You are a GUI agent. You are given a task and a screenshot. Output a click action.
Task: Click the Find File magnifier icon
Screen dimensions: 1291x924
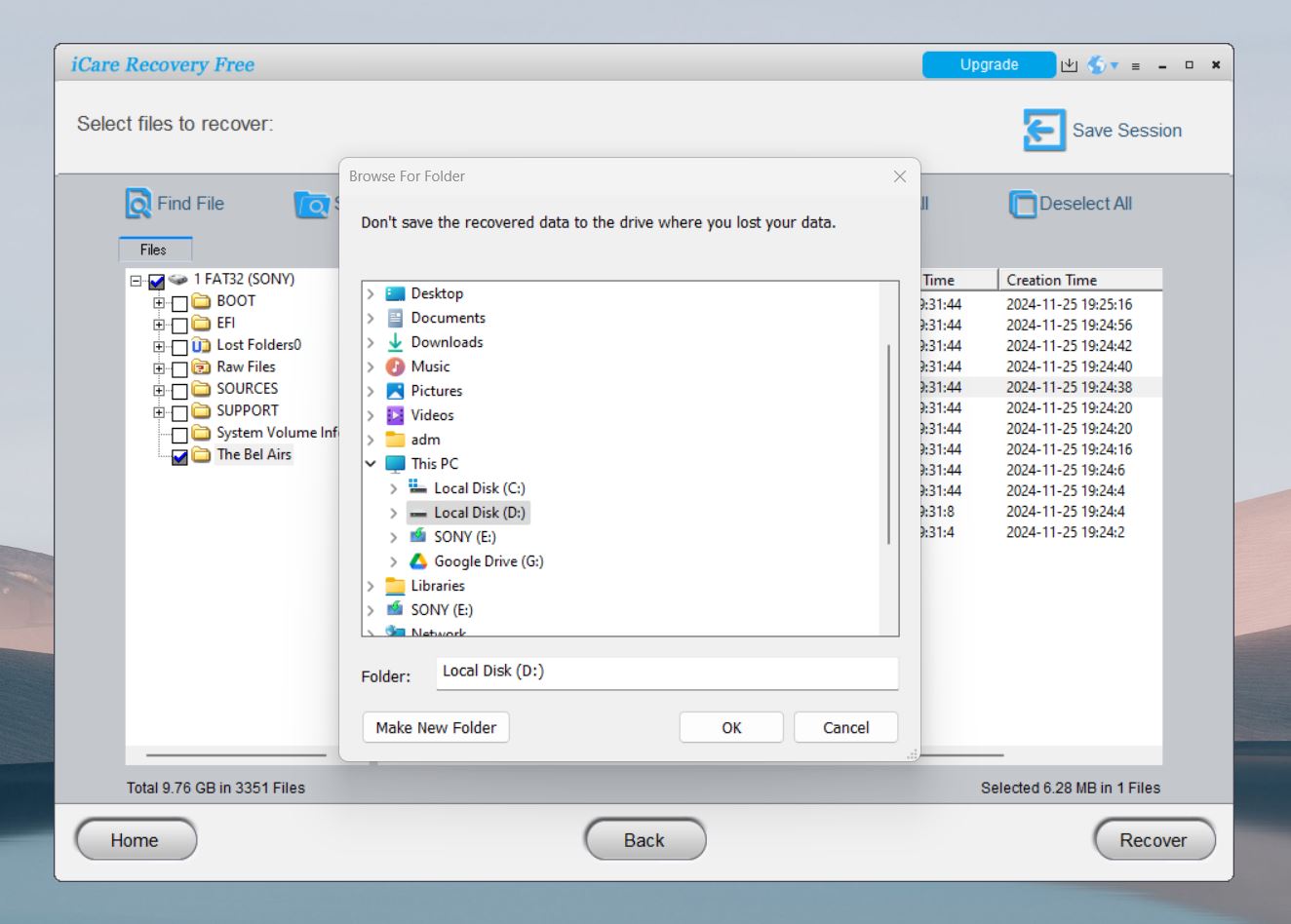pos(138,204)
